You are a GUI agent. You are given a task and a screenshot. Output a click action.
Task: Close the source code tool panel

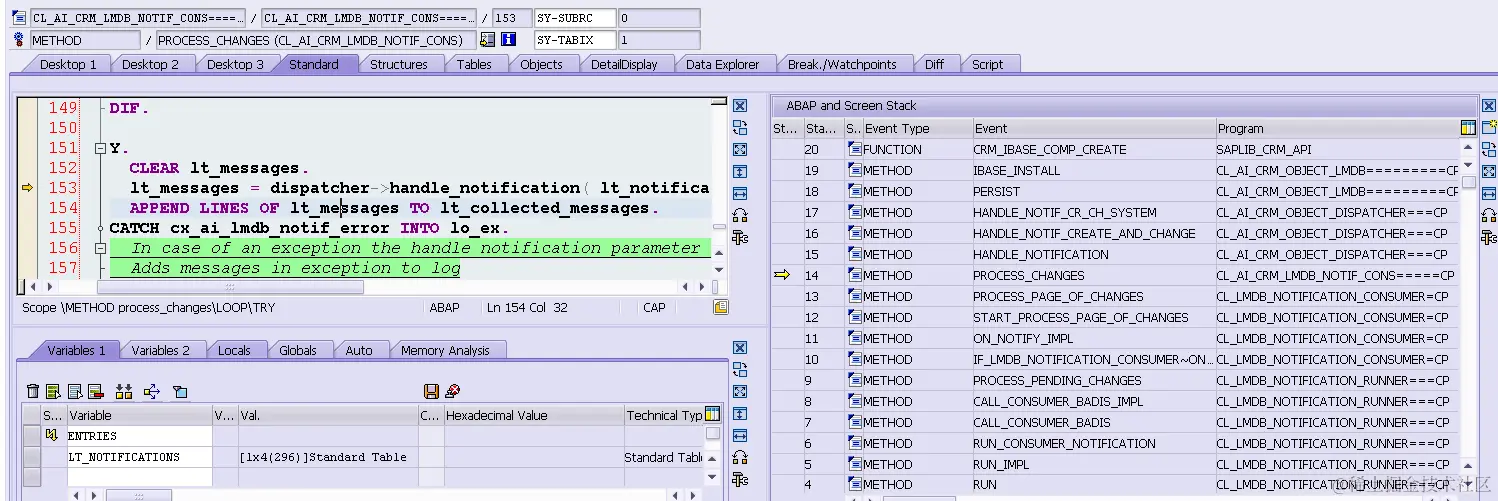tap(740, 106)
